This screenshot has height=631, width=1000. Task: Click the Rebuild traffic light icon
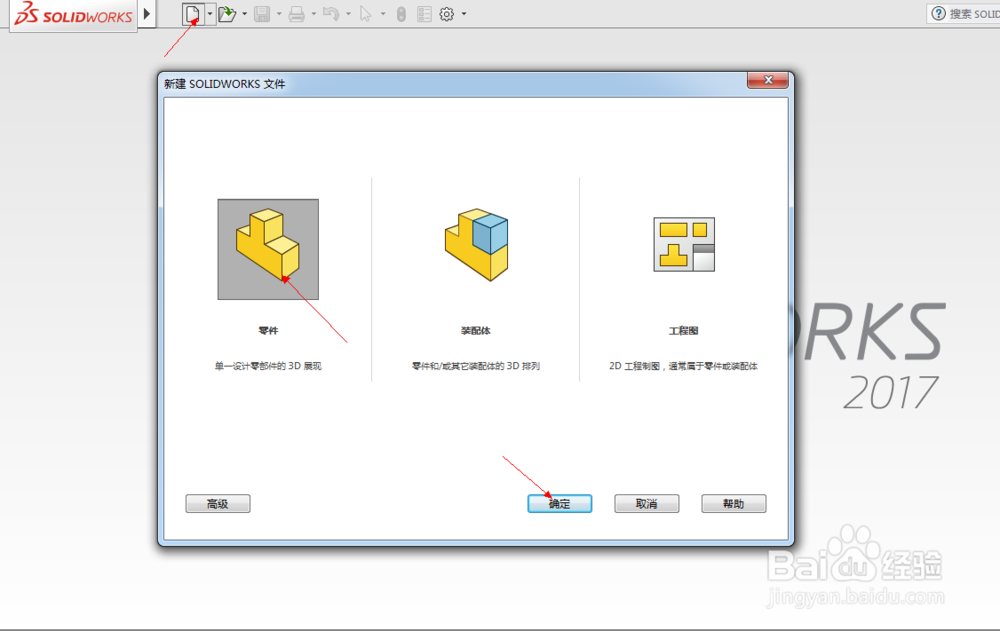click(x=401, y=13)
